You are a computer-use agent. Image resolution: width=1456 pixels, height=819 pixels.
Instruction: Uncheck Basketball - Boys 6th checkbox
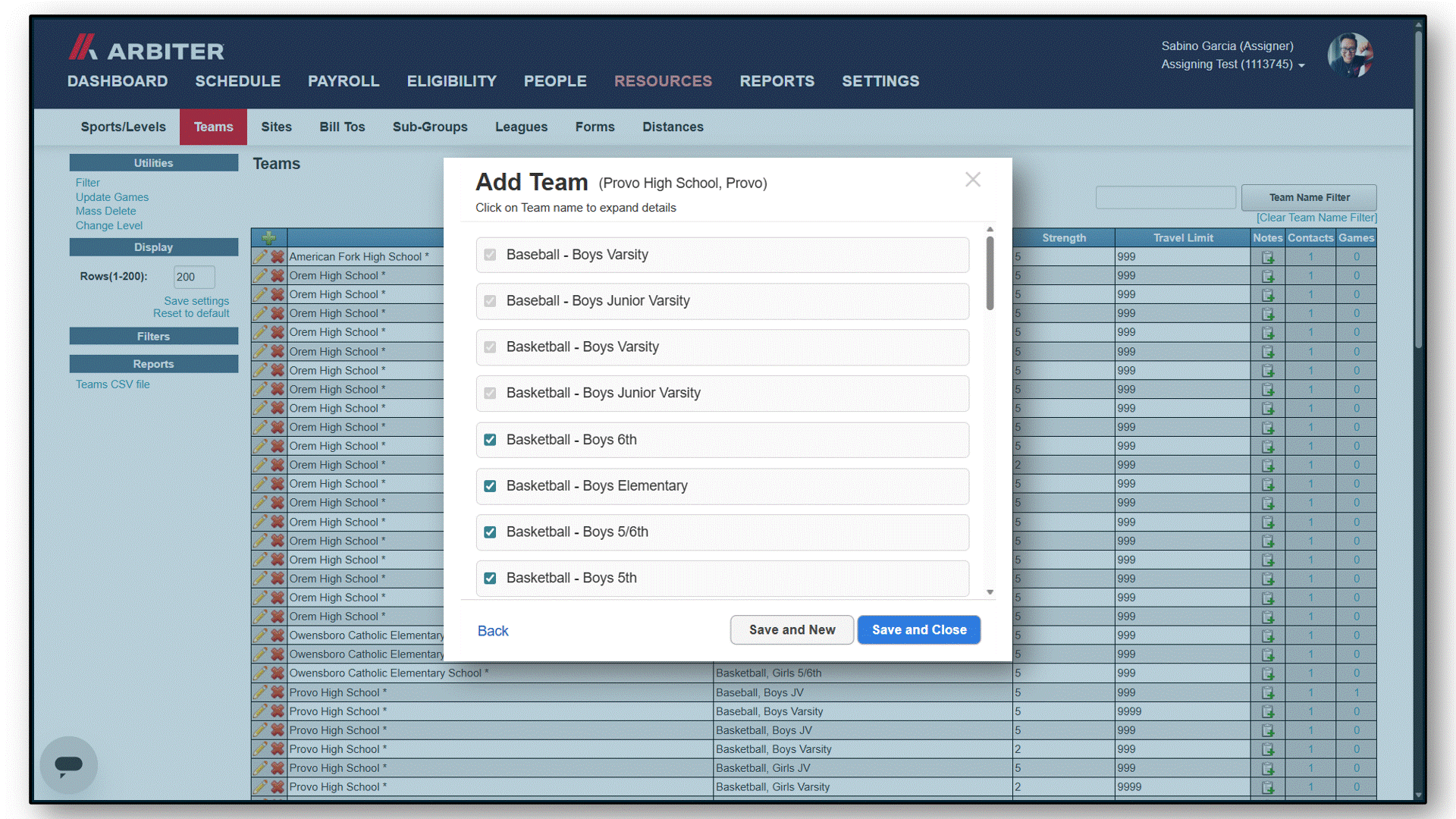pos(490,440)
